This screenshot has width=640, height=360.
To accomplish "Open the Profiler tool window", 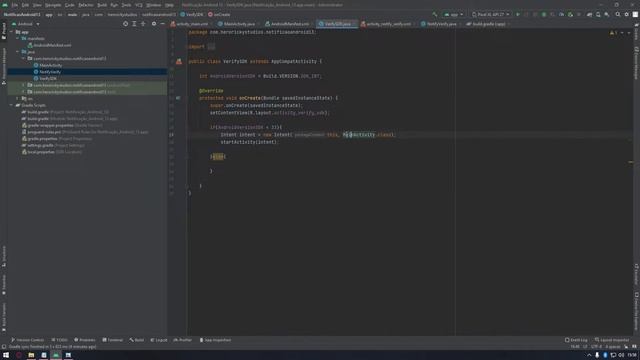I will [183, 340].
